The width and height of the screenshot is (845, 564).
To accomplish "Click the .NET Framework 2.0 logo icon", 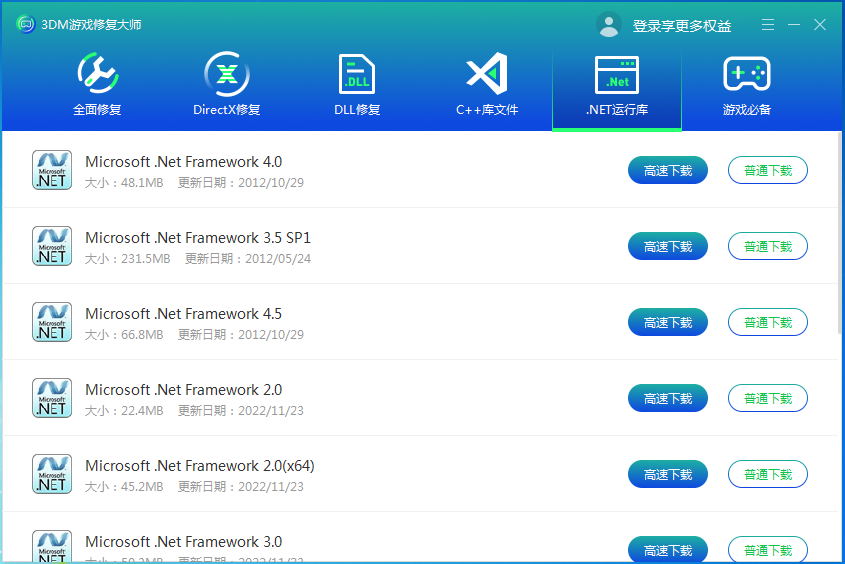I will point(52,398).
